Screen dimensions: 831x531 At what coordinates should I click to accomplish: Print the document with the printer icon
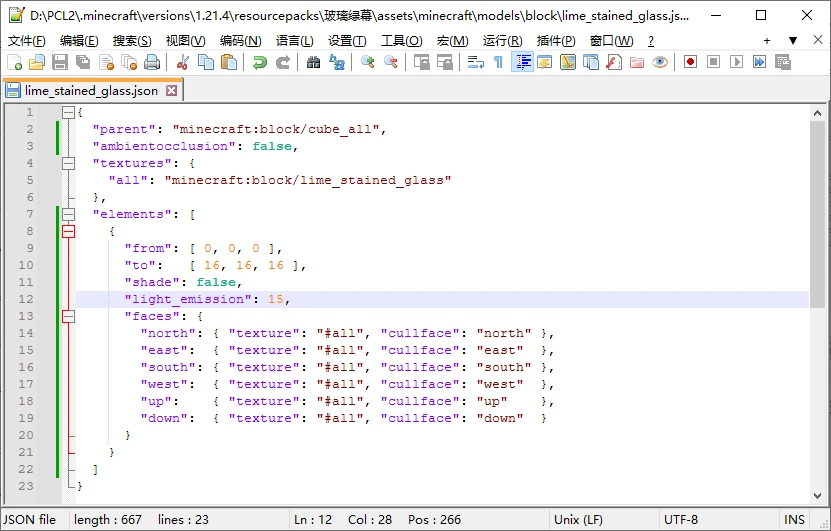tap(152, 63)
